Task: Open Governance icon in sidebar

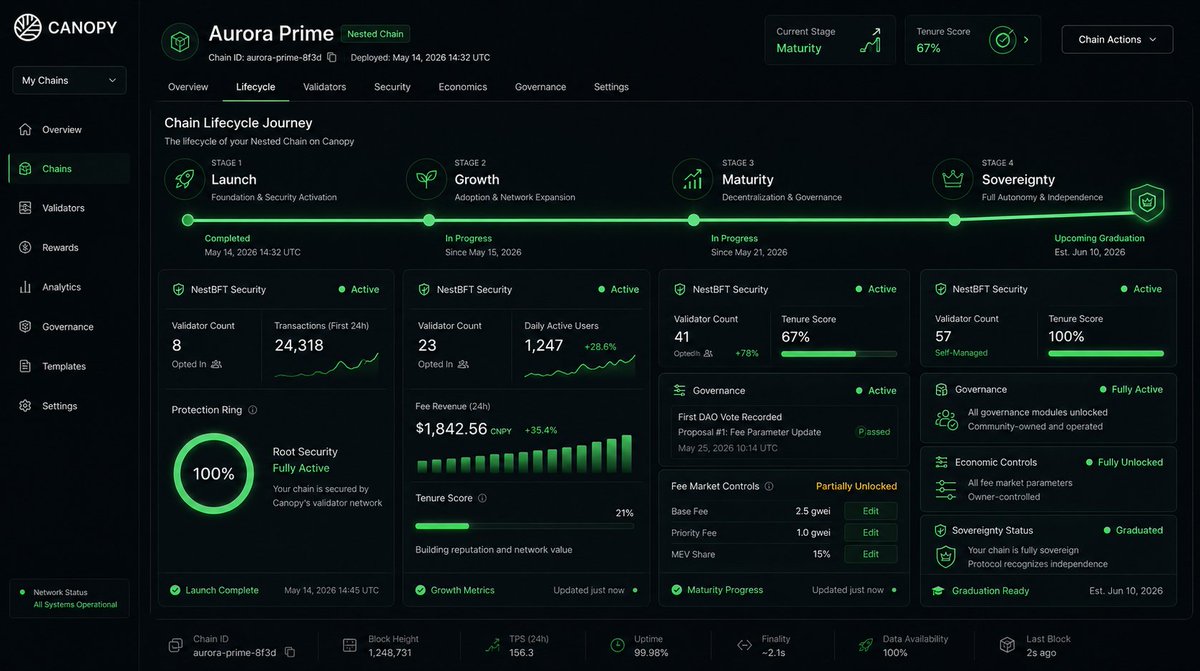Action: pyautogui.click(x=25, y=327)
